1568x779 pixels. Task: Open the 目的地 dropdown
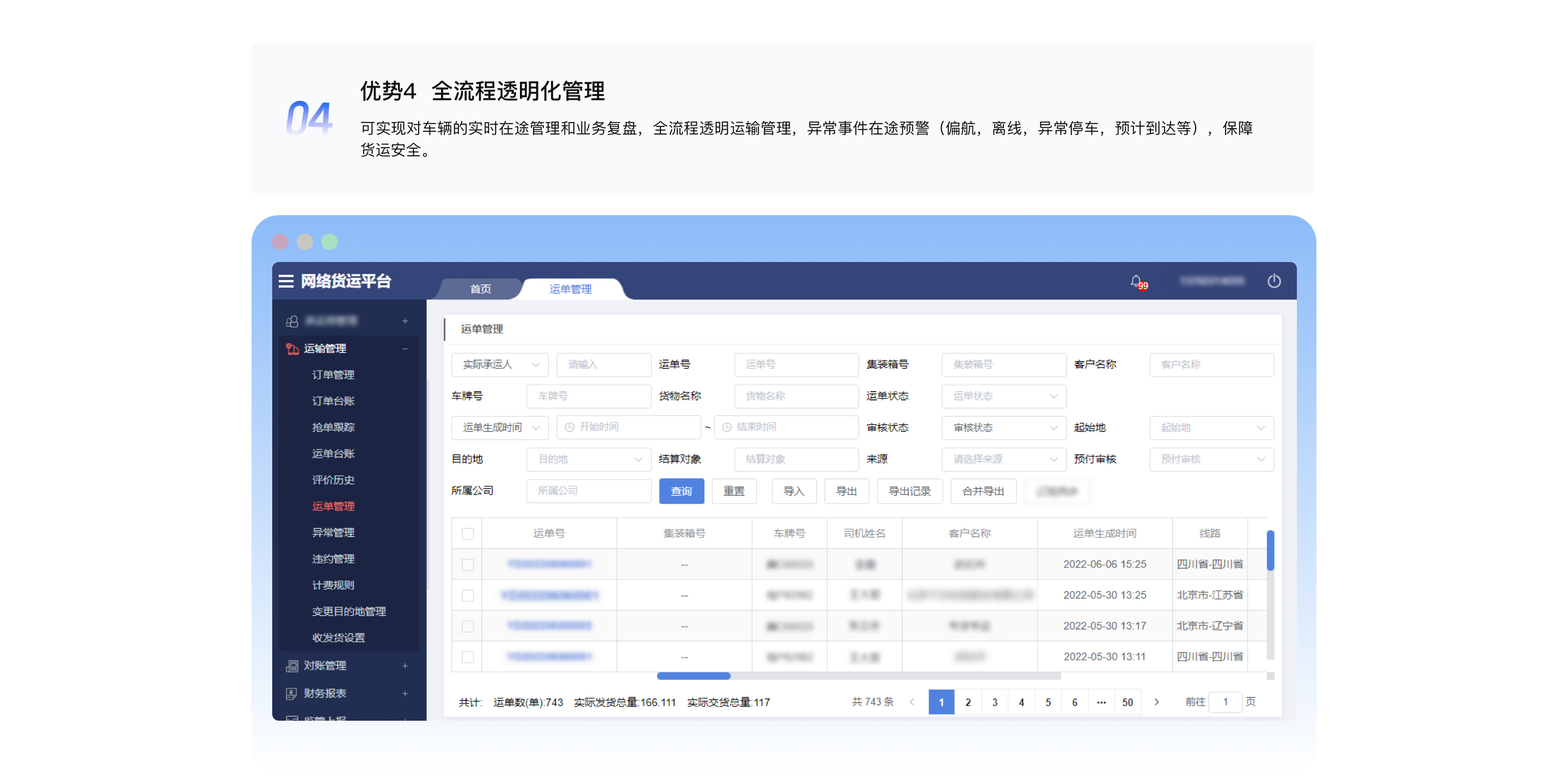pos(589,459)
